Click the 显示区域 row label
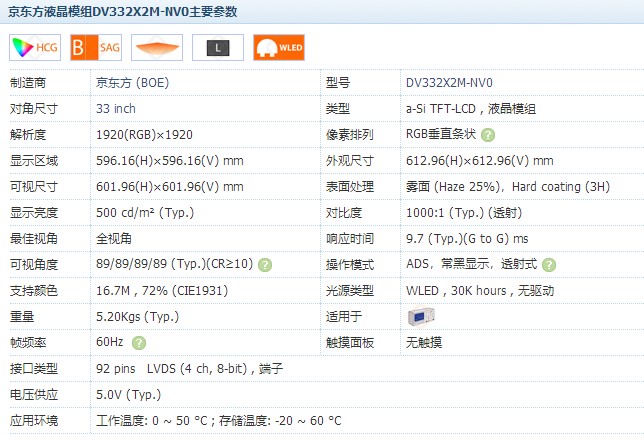Viewport: 644px width, 440px height. coord(34,161)
